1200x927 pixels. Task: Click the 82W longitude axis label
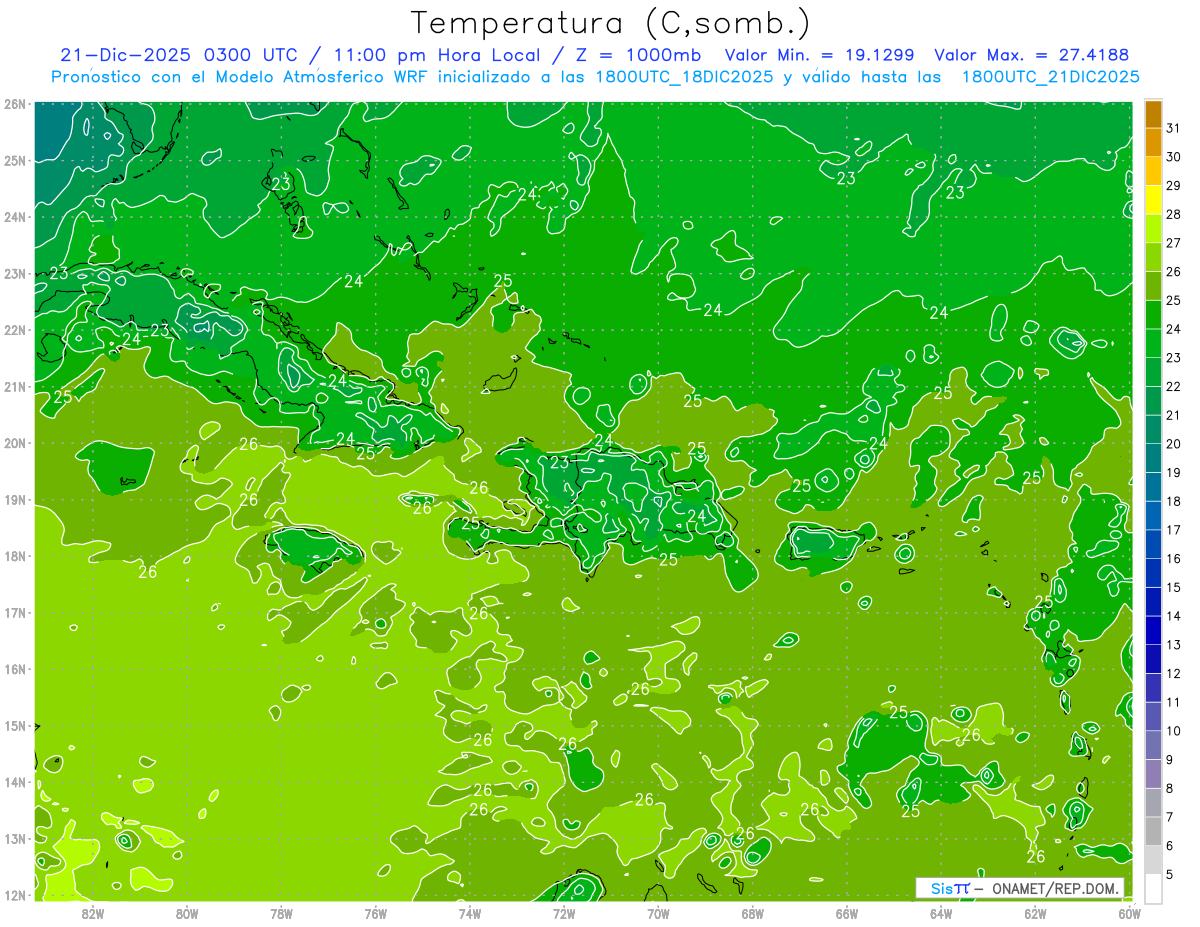coord(93,913)
